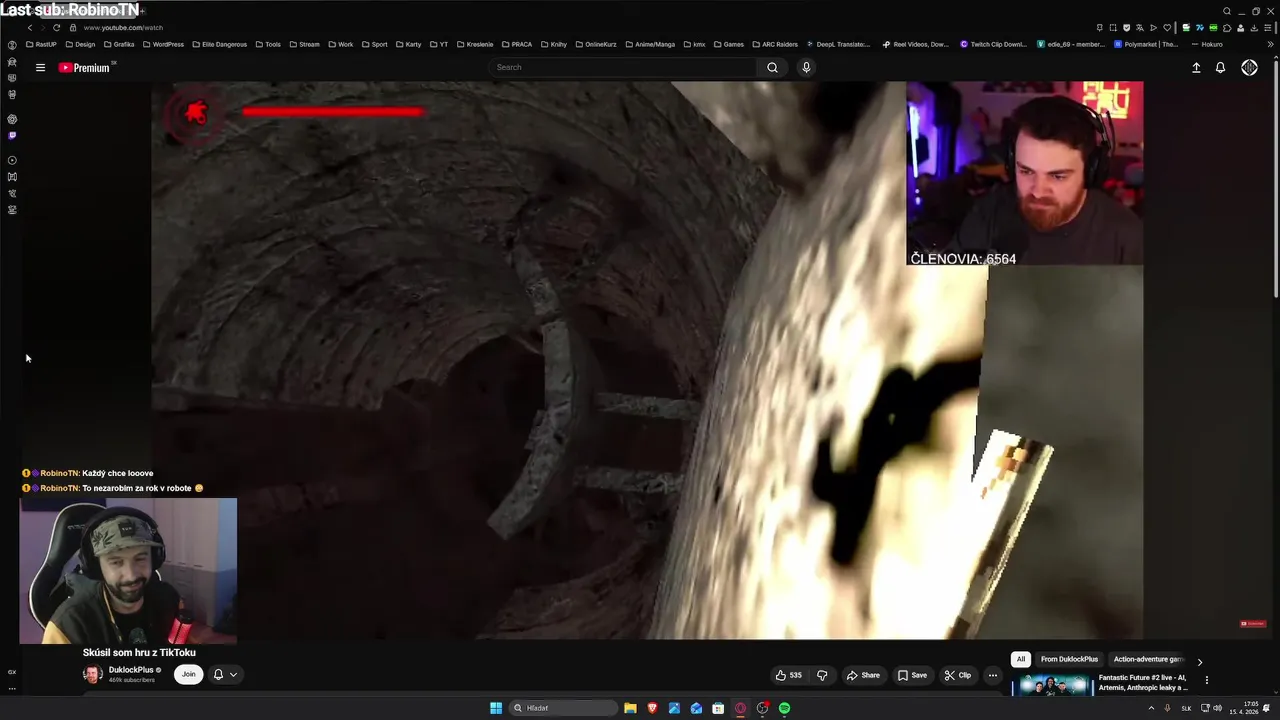Image resolution: width=1280 pixels, height=720 pixels.
Task: Open the Games bookmark folder
Action: pyautogui.click(x=728, y=44)
